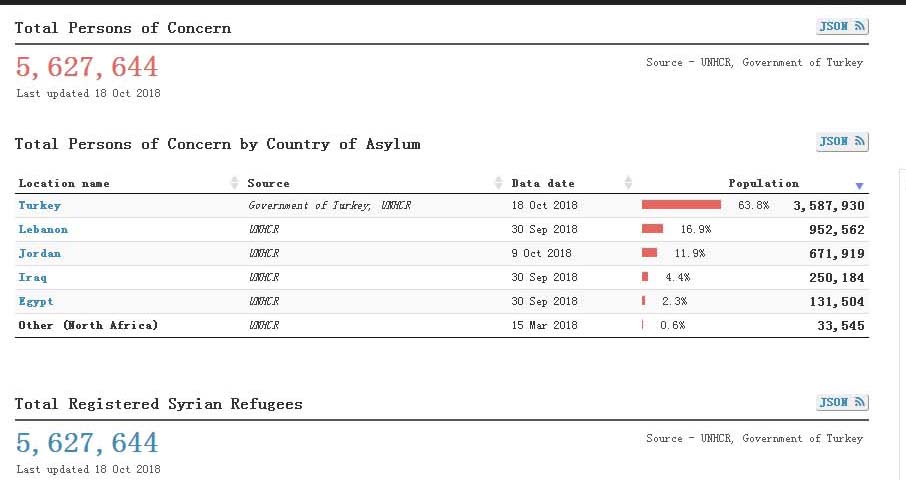Sort table by Location name arrows
The width and height of the screenshot is (906, 480).
235,183
